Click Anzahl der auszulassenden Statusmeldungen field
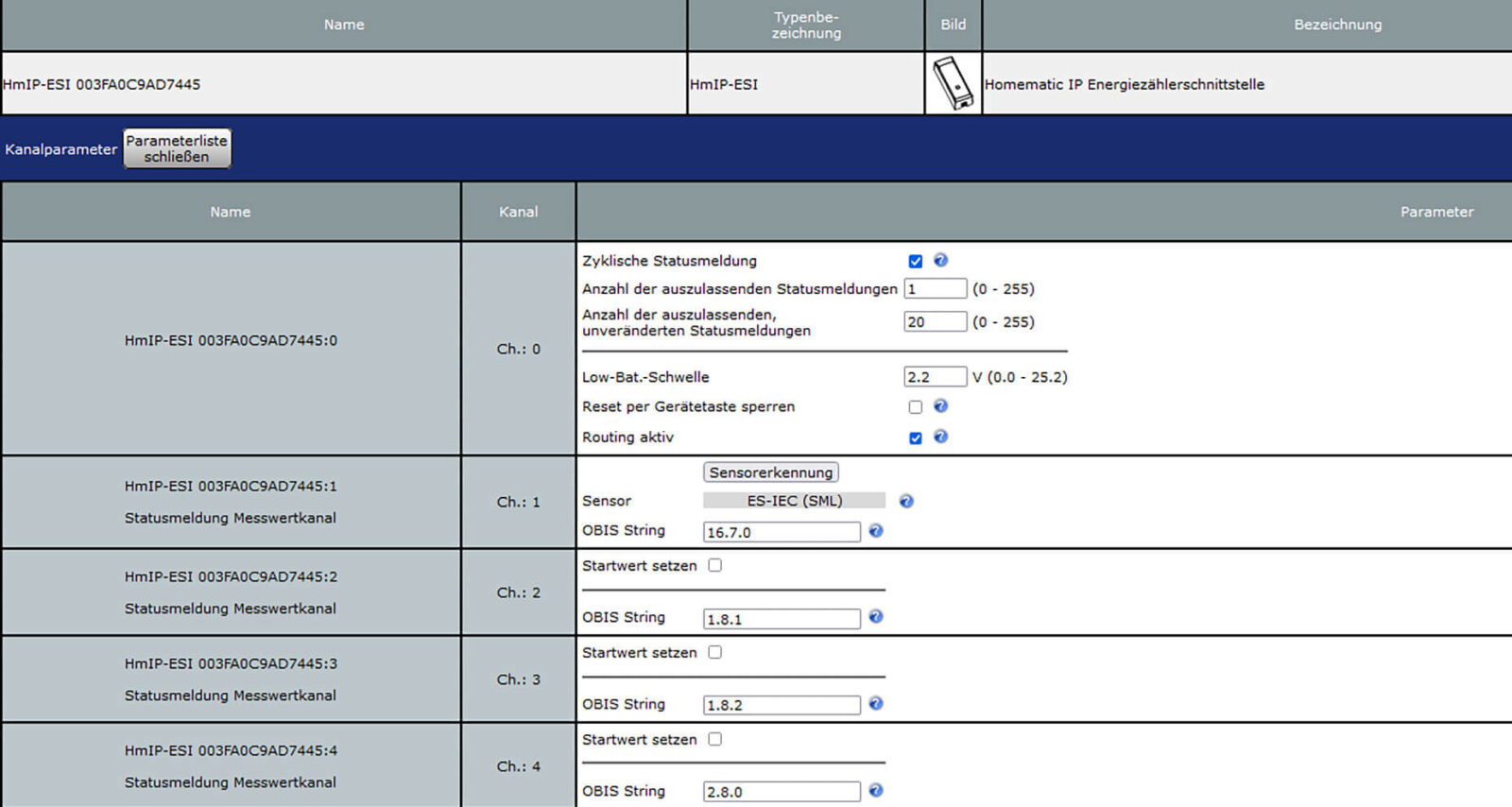The height and width of the screenshot is (807, 1512). 936,288
